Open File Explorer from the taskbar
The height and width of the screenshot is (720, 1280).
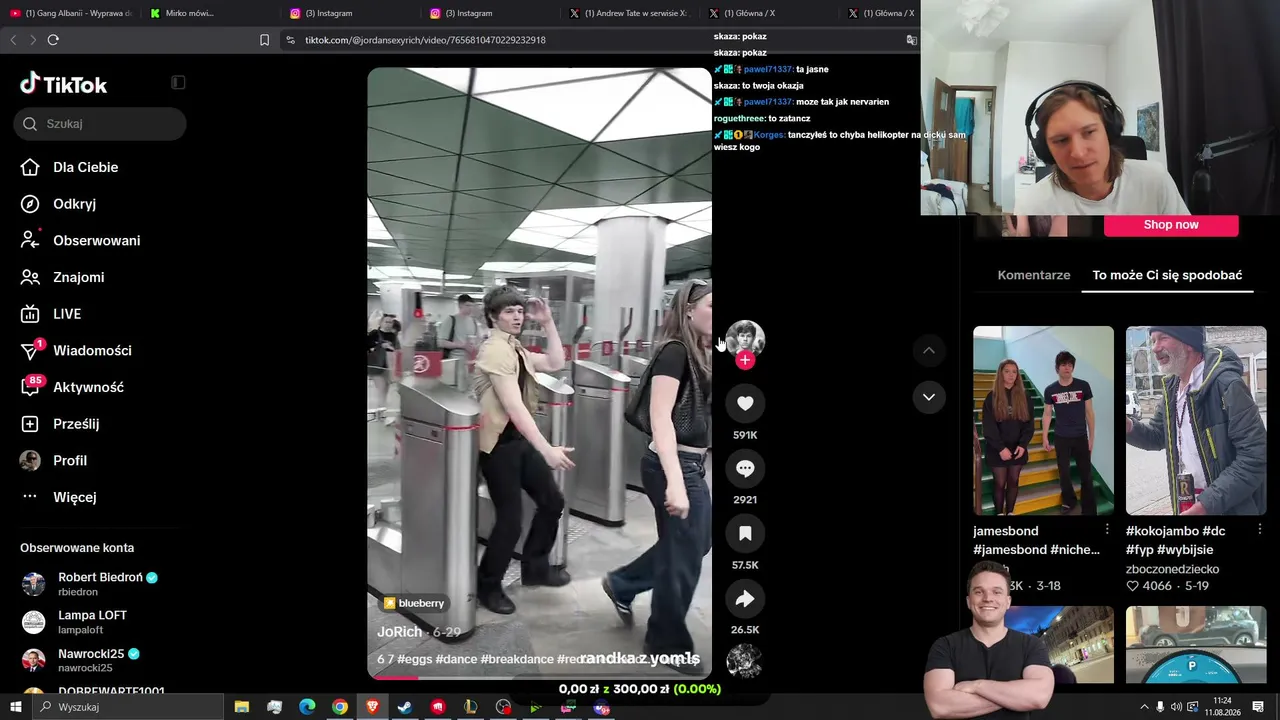[242, 707]
